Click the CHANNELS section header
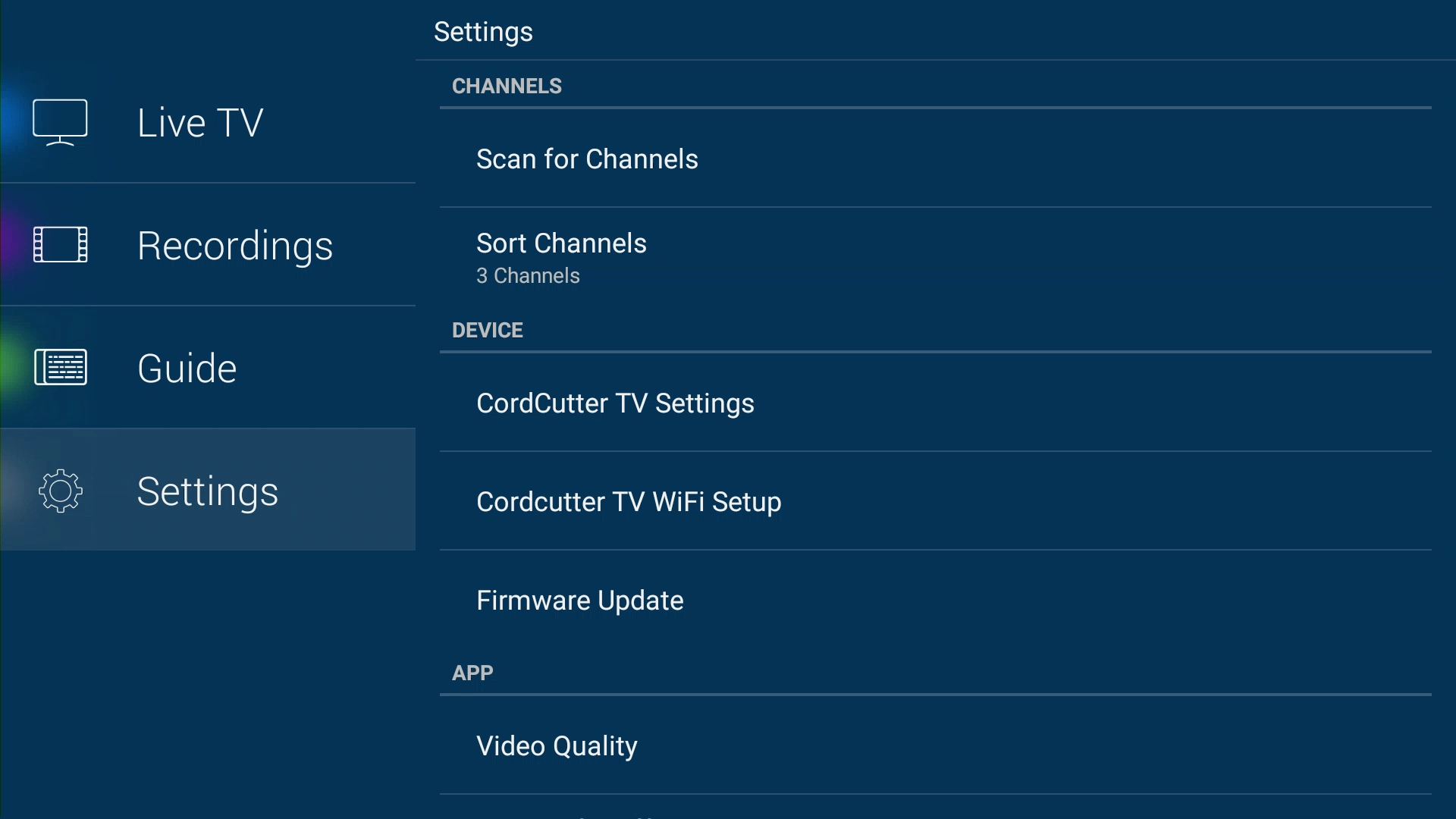Image resolution: width=1456 pixels, height=819 pixels. pyautogui.click(x=507, y=86)
